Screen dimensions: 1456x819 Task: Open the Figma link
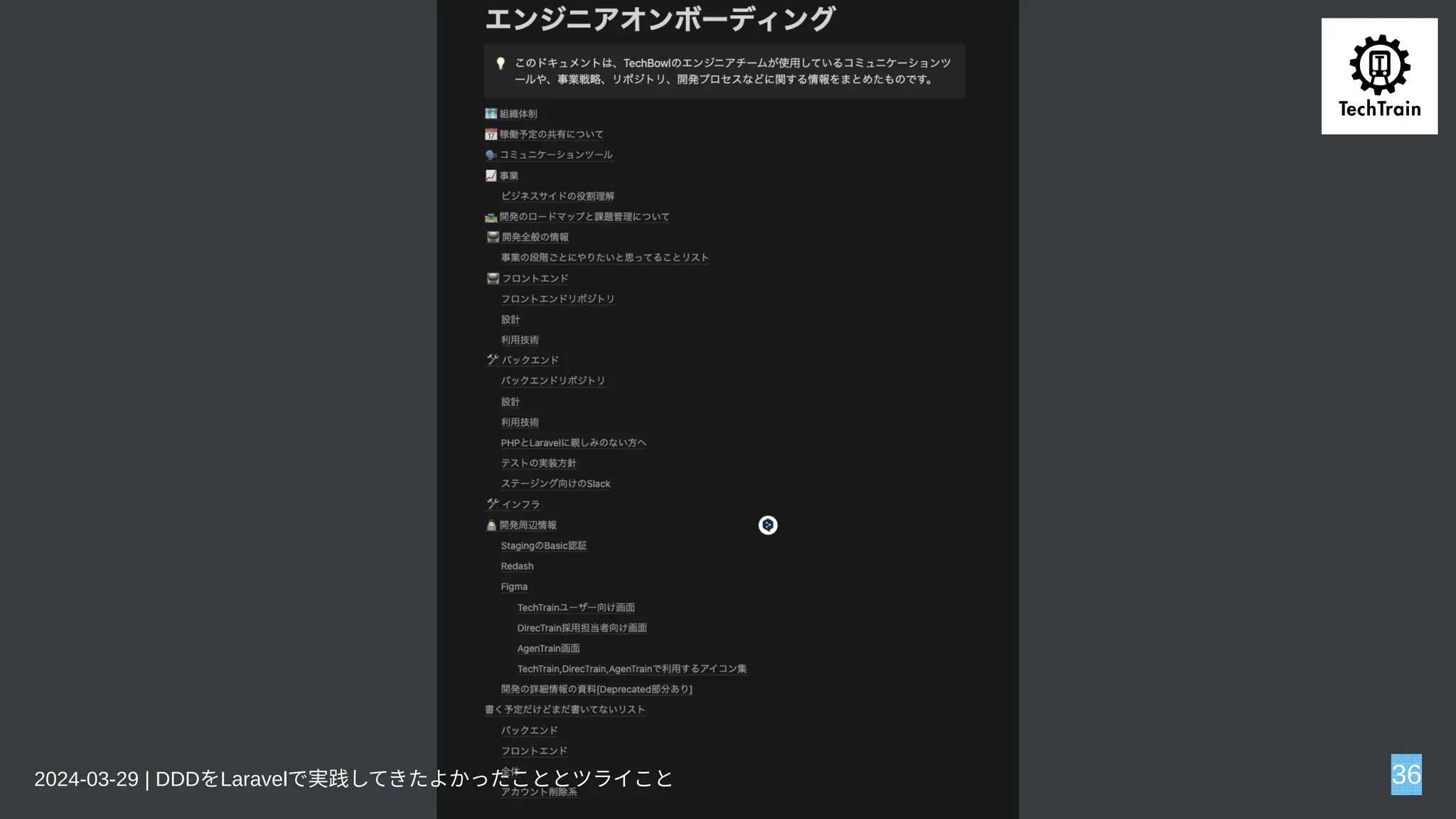[x=514, y=587]
